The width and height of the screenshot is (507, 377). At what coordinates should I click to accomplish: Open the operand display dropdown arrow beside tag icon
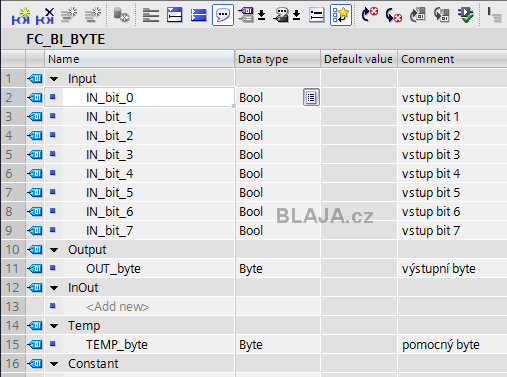point(262,15)
